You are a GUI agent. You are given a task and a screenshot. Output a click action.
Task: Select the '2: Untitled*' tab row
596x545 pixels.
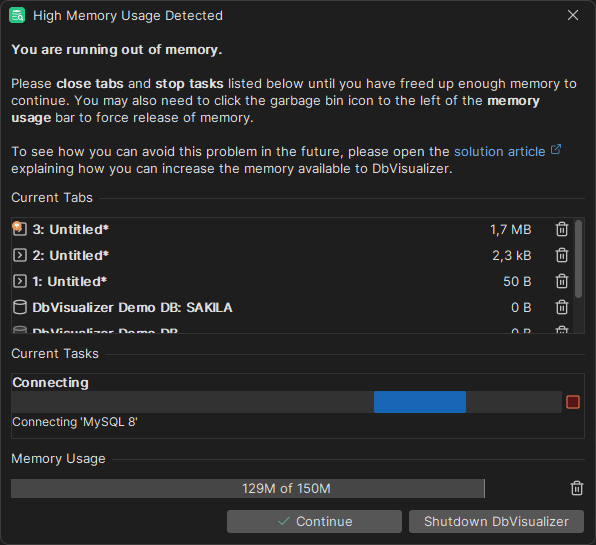(293, 255)
